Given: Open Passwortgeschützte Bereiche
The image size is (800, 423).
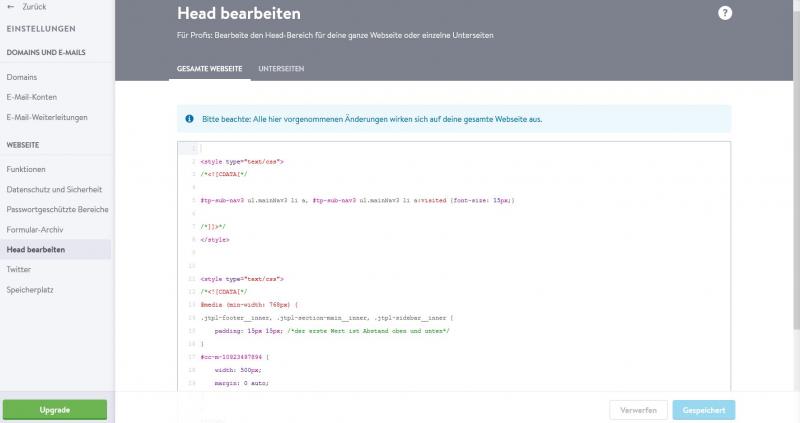Looking at the screenshot, I should click(57, 209).
